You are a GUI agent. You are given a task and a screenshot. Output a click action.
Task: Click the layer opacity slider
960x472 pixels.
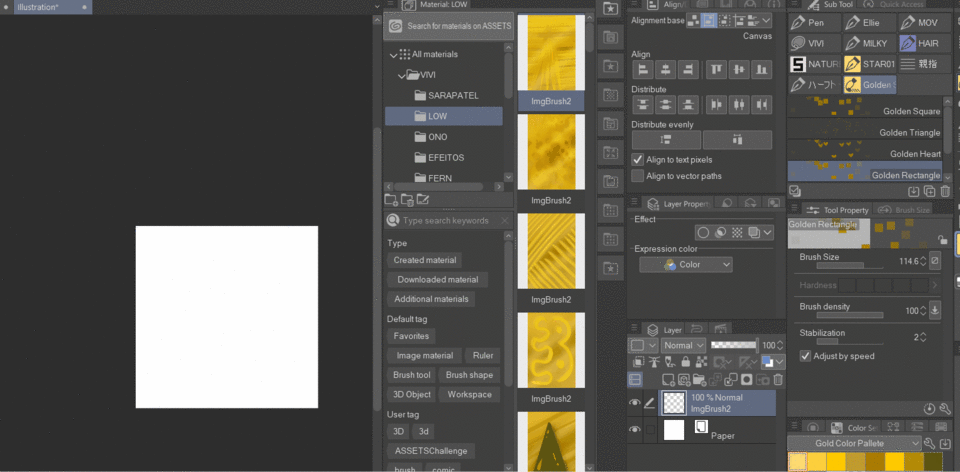pyautogui.click(x=734, y=345)
